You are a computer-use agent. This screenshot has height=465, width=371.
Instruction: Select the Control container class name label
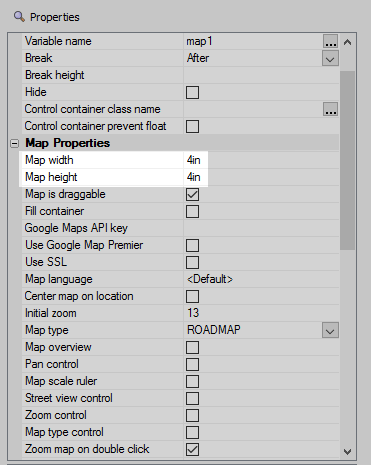pos(92,109)
